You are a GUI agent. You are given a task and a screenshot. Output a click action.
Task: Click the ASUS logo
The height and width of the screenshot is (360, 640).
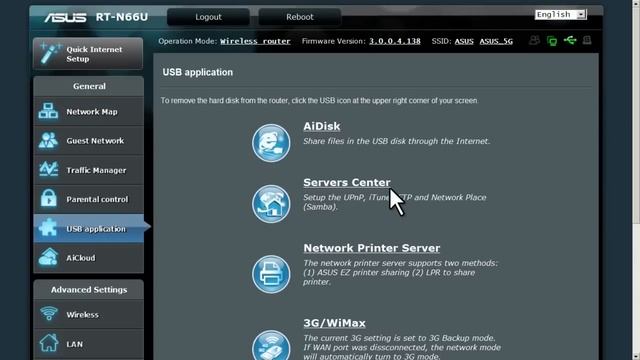click(65, 18)
